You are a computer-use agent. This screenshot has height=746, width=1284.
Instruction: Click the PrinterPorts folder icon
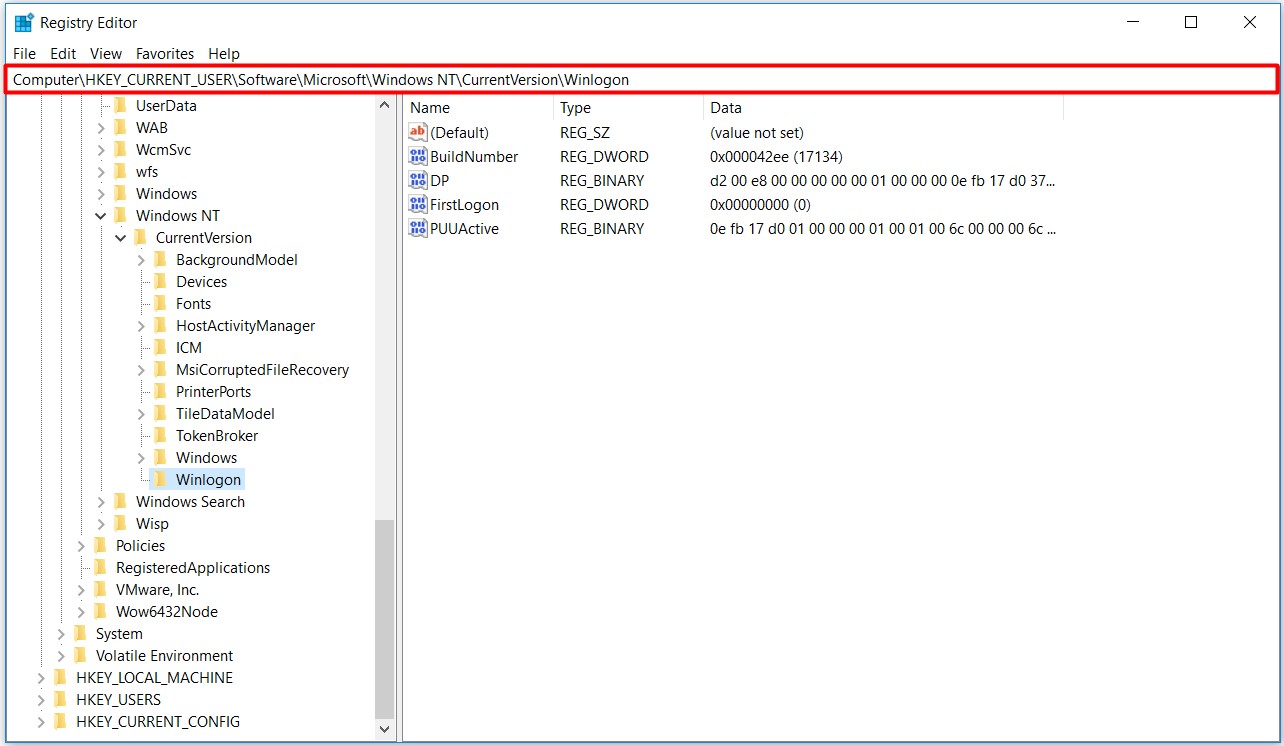160,391
